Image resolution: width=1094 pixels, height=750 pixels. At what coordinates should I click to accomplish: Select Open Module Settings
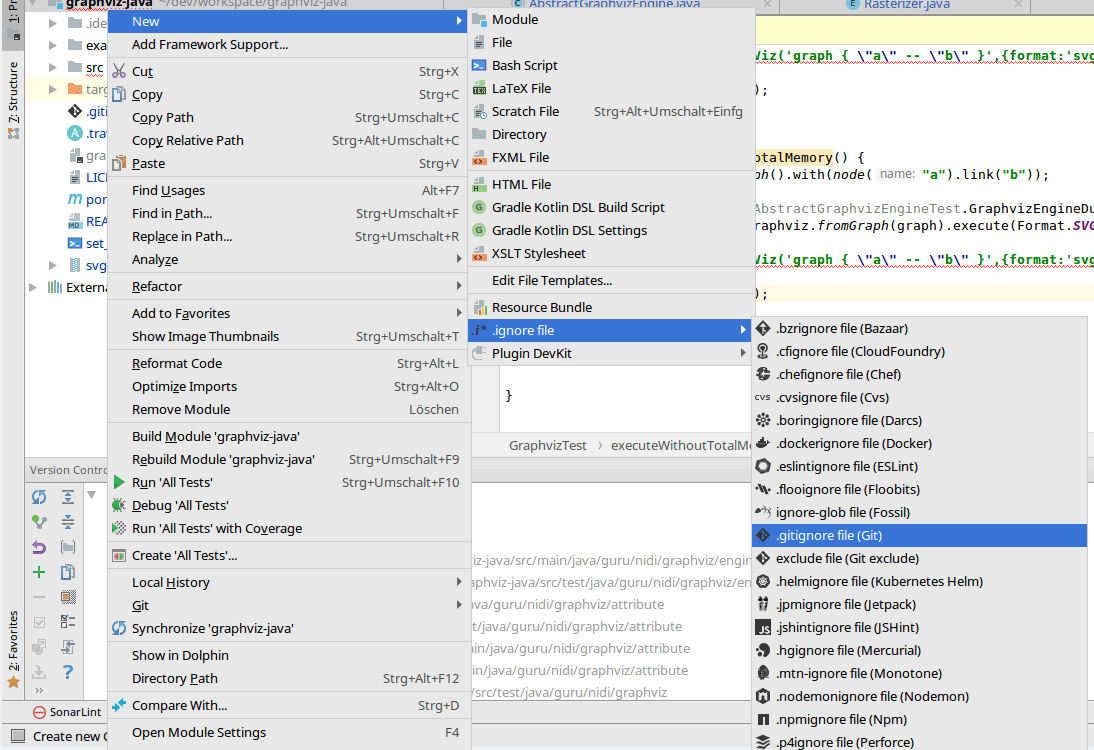point(289,732)
